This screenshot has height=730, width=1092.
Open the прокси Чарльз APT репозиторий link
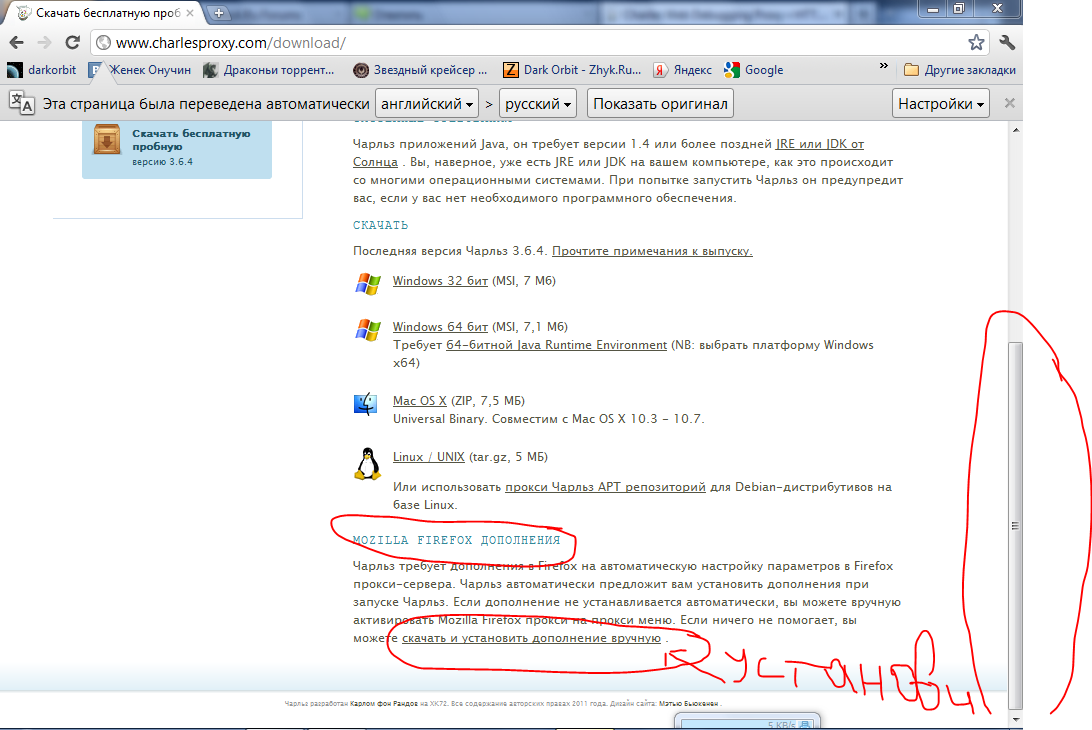pyautogui.click(x=605, y=487)
